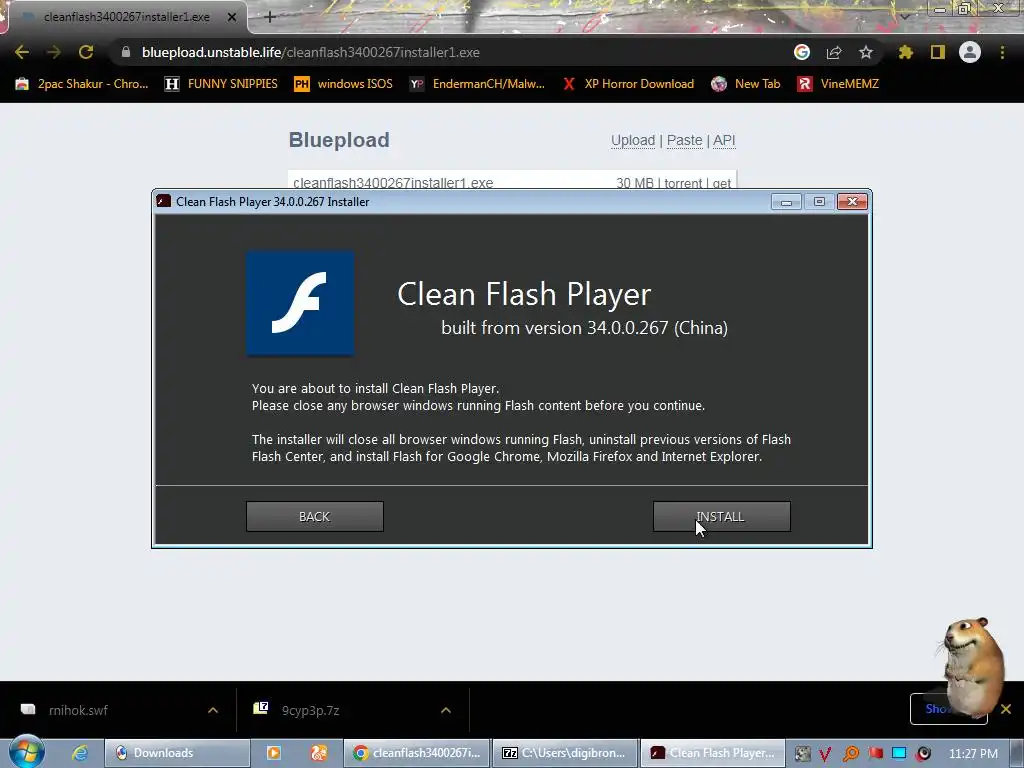The height and width of the screenshot is (768, 1024).
Task: Go back with Chrome's back arrow
Action: [22, 52]
